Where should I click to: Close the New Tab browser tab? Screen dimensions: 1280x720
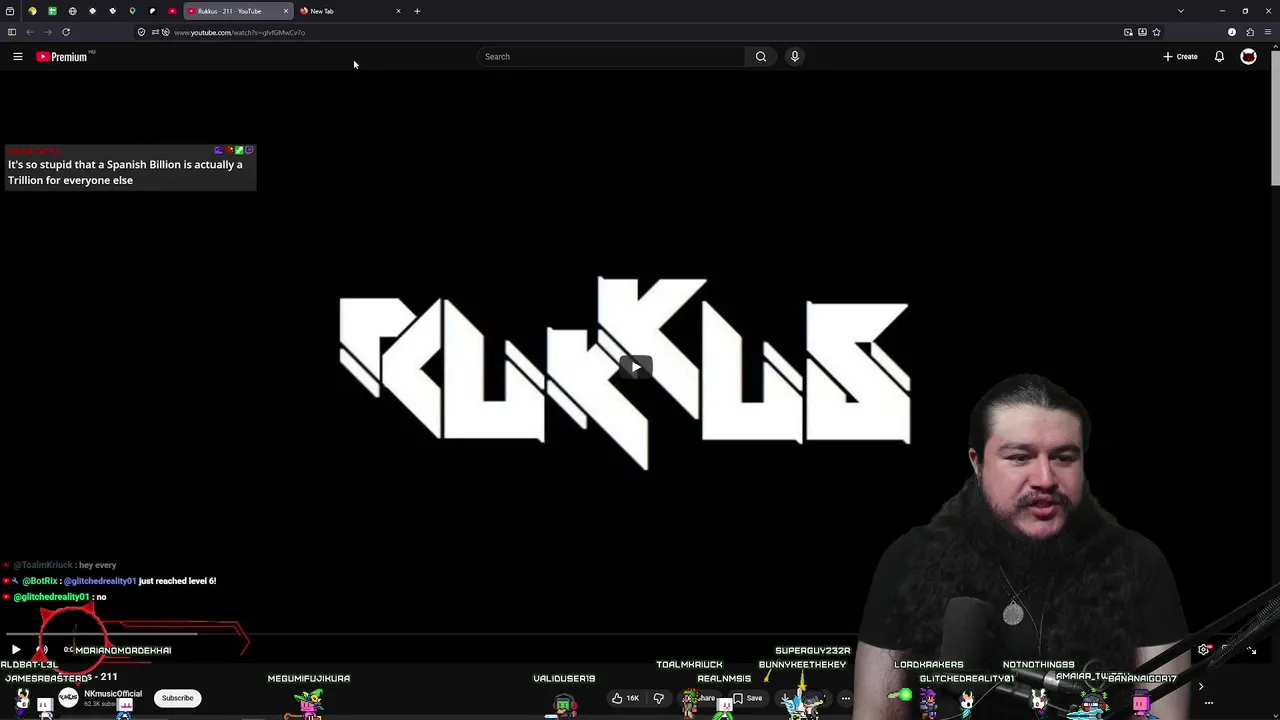pos(398,11)
